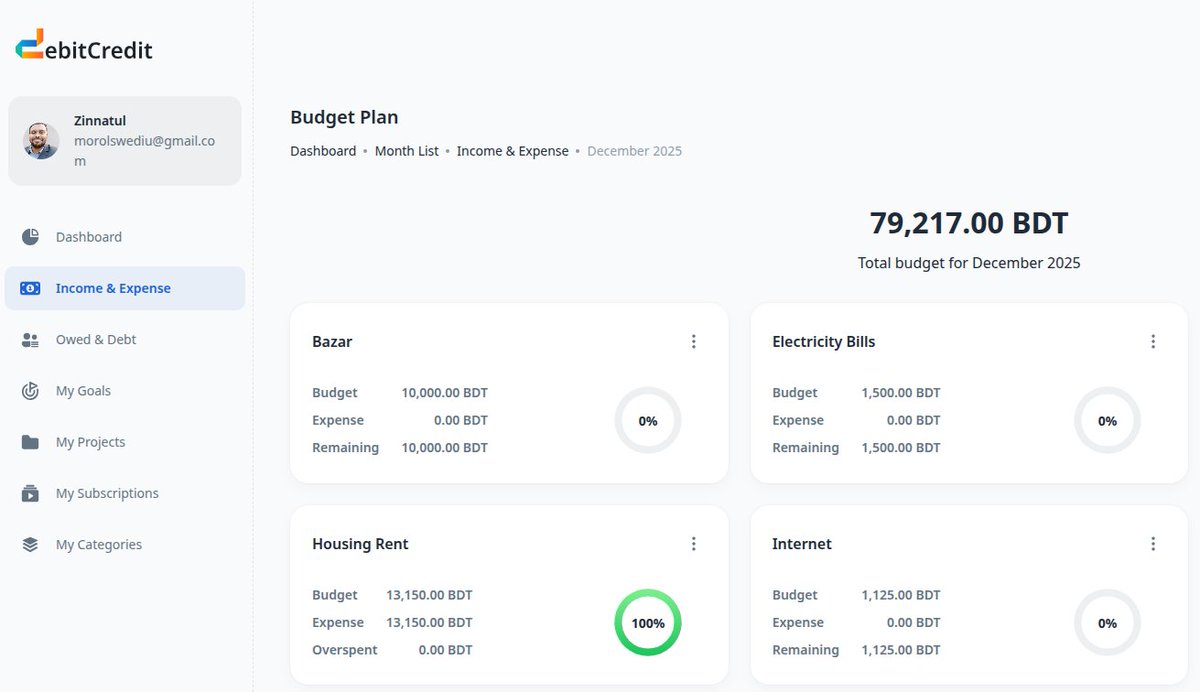Click the Bazar 0% progress circle
1200x692 pixels.
[647, 420]
